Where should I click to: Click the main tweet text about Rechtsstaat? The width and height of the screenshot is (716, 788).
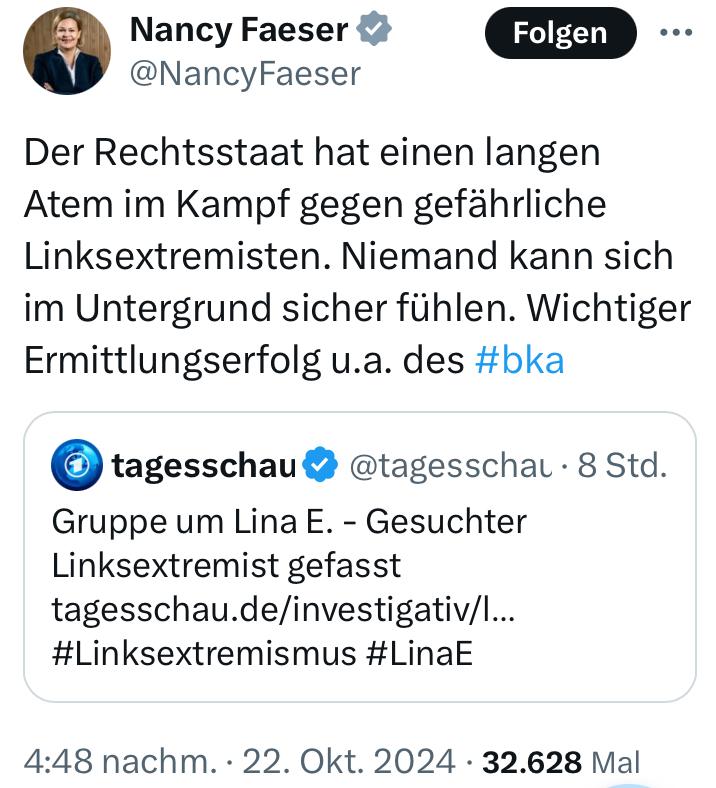358,256
